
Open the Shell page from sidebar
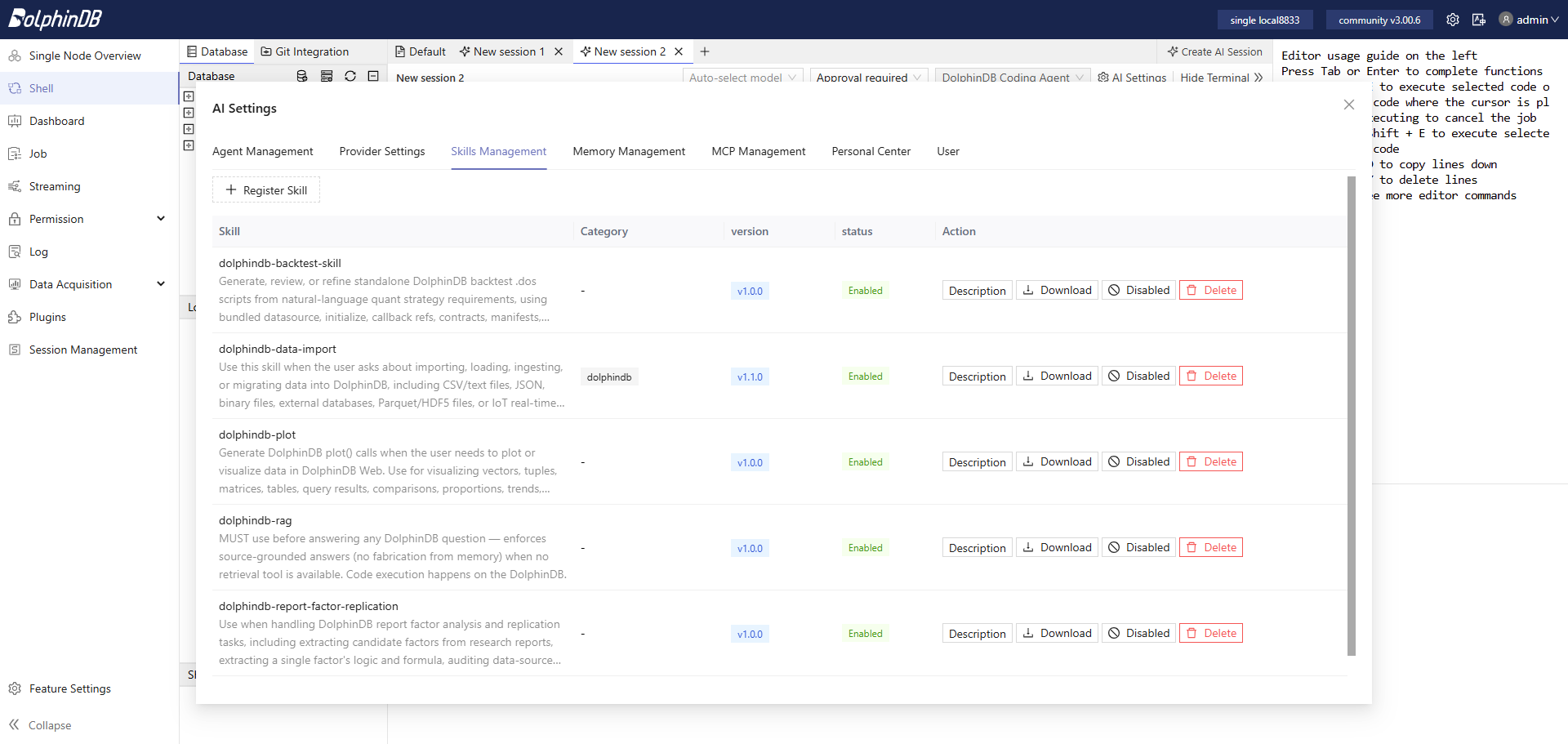89,88
